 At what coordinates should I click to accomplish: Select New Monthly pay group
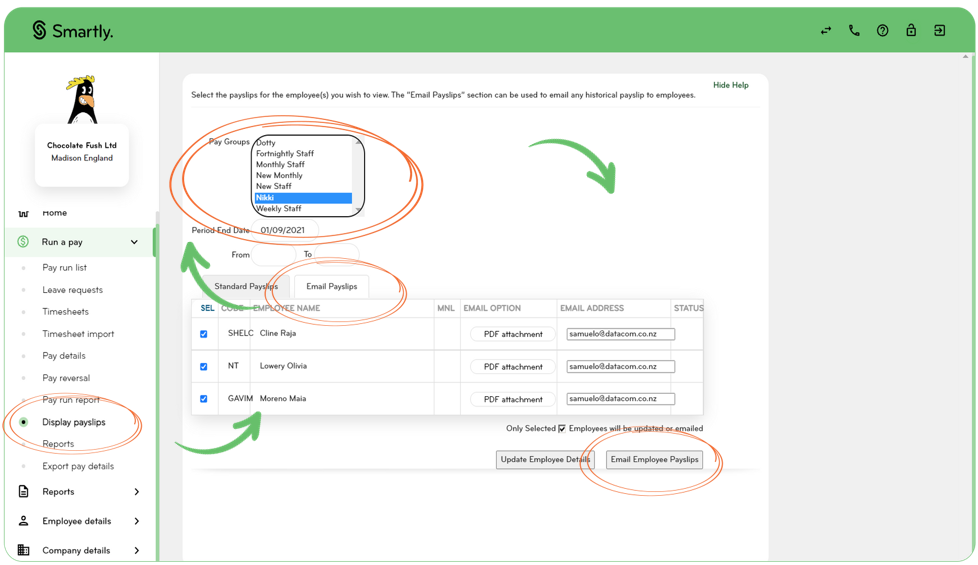coord(304,176)
